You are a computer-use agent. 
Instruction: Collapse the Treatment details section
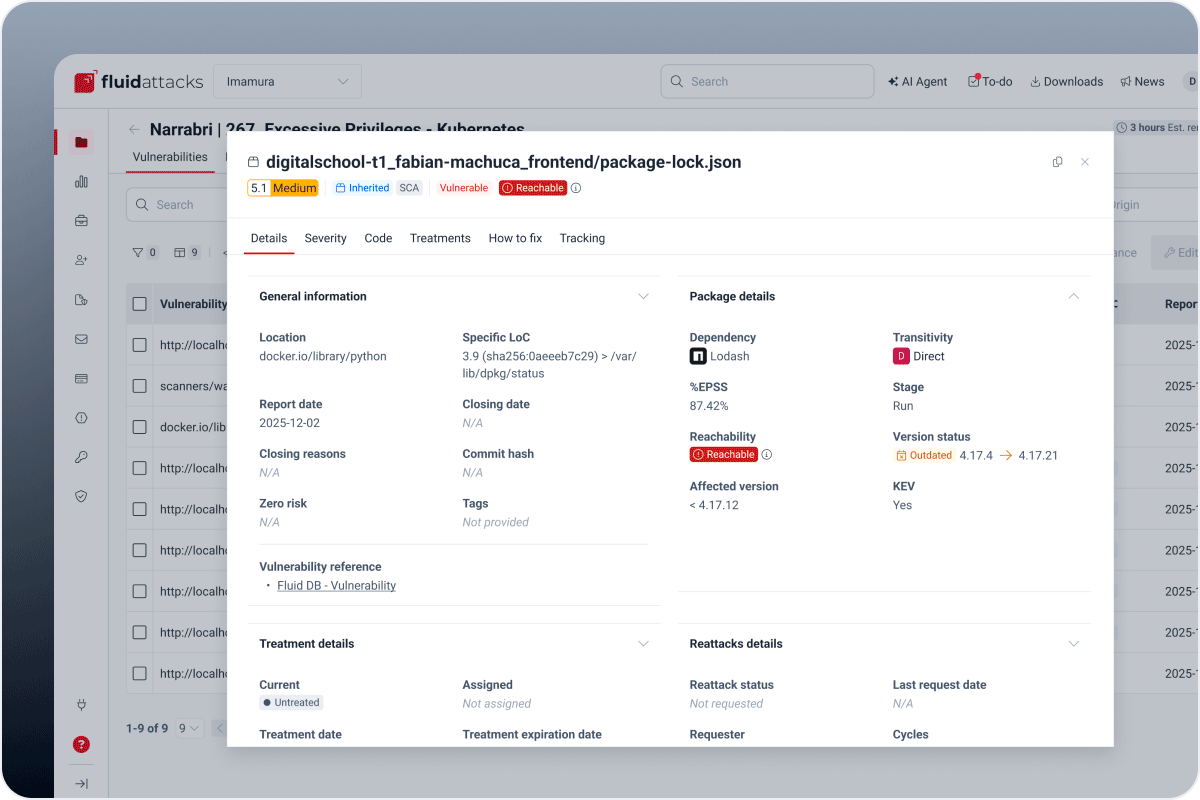[x=643, y=644]
